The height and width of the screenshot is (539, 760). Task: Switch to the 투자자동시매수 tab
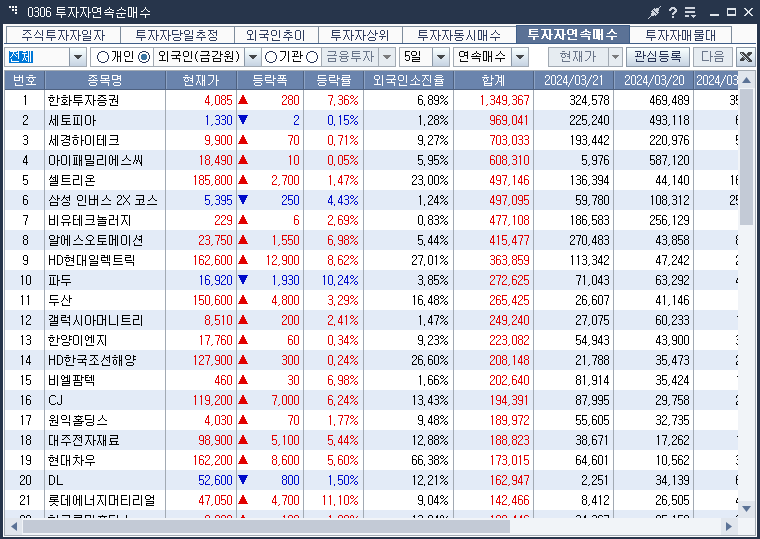(x=459, y=35)
